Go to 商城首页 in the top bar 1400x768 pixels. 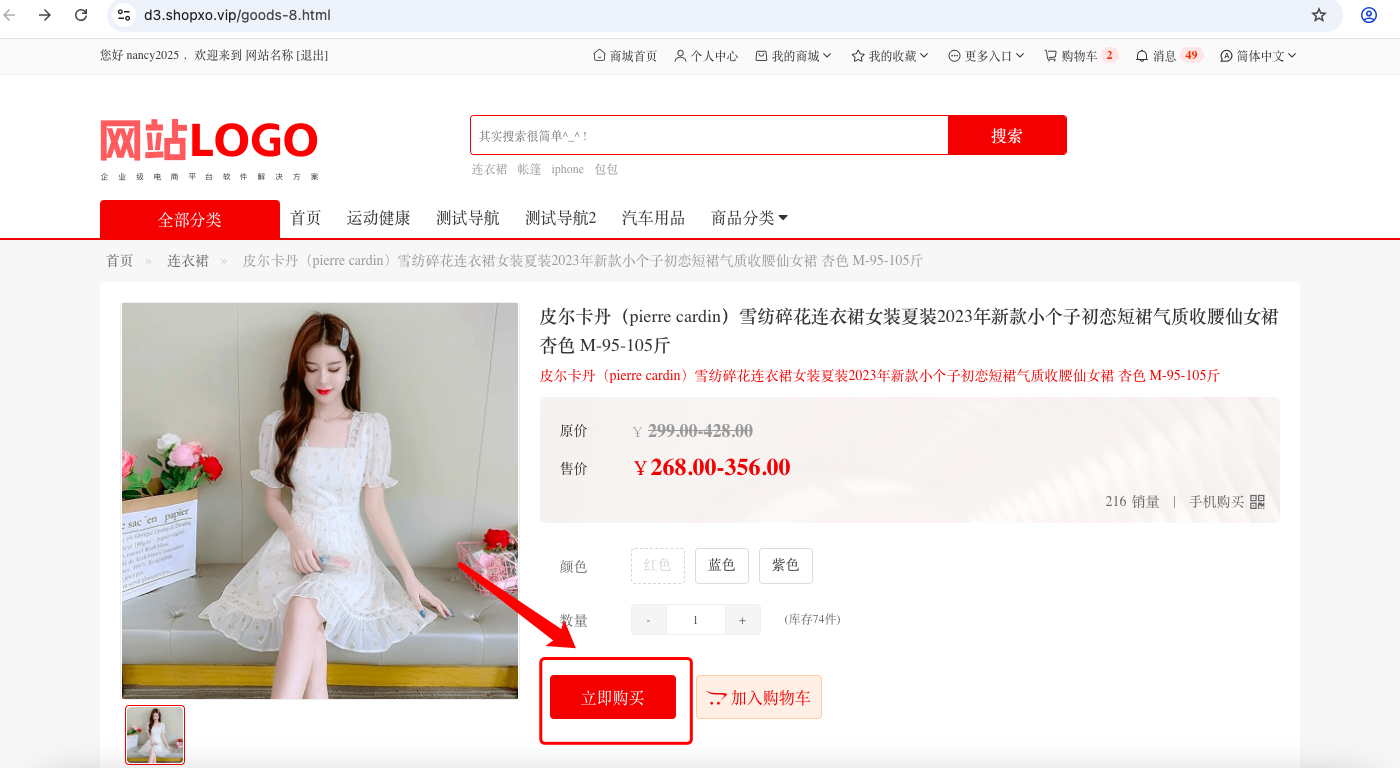point(625,56)
